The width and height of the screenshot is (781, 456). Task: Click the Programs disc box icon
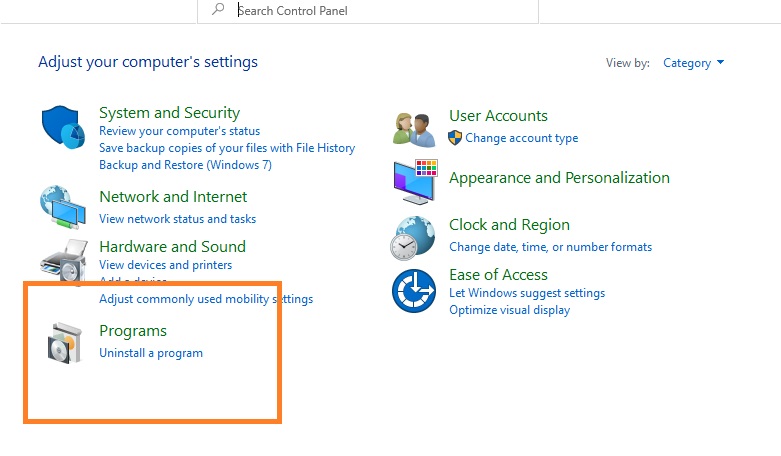65,343
